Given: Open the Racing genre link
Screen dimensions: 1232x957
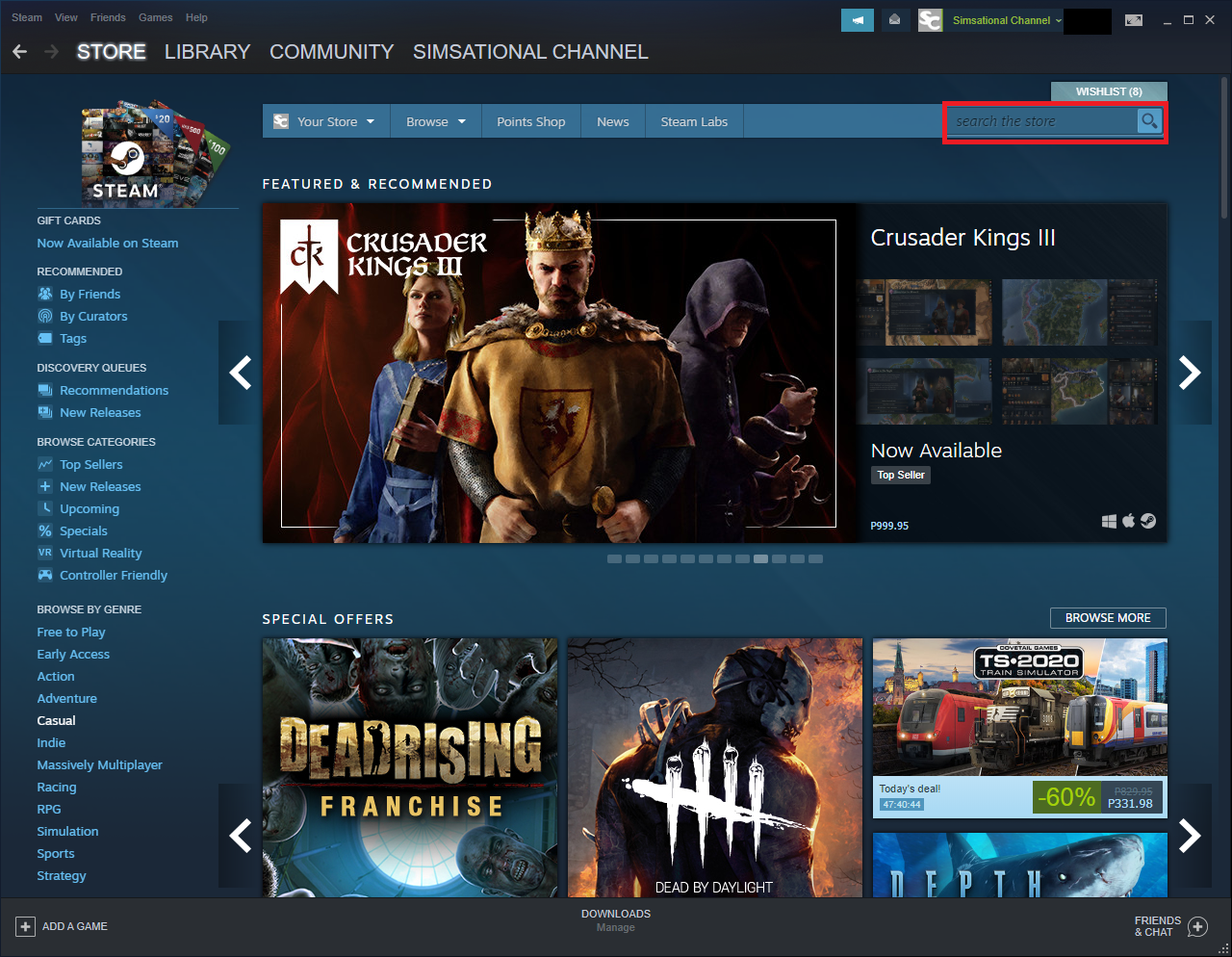Looking at the screenshot, I should (57, 787).
